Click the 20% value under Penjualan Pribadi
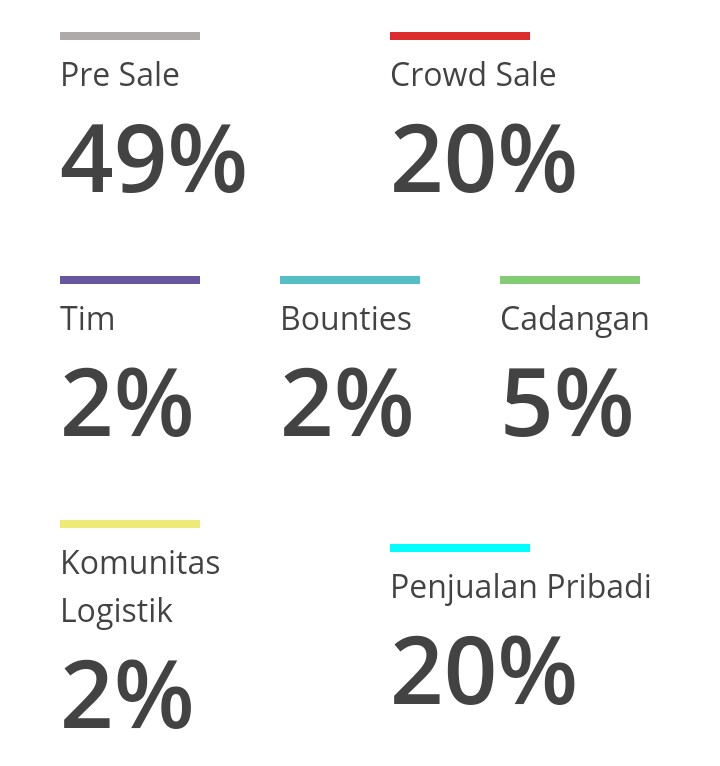720x766 pixels. [x=483, y=671]
